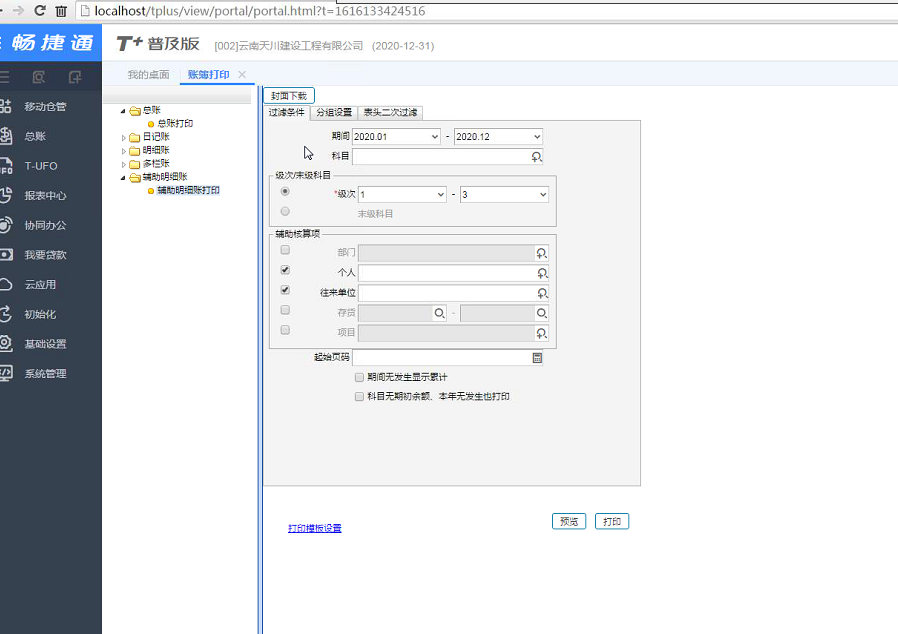Click the 打印 button
Viewport: 898px width, 634px height.
612,522
